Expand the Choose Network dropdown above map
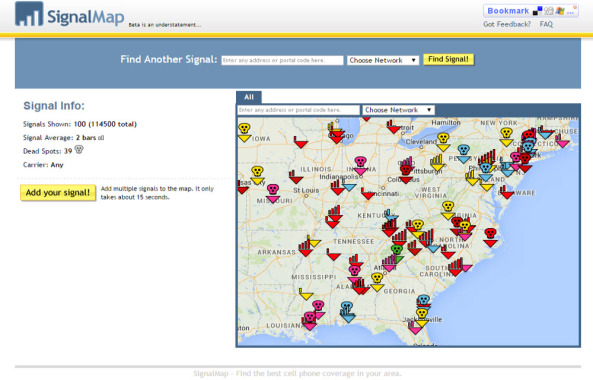 coord(399,110)
